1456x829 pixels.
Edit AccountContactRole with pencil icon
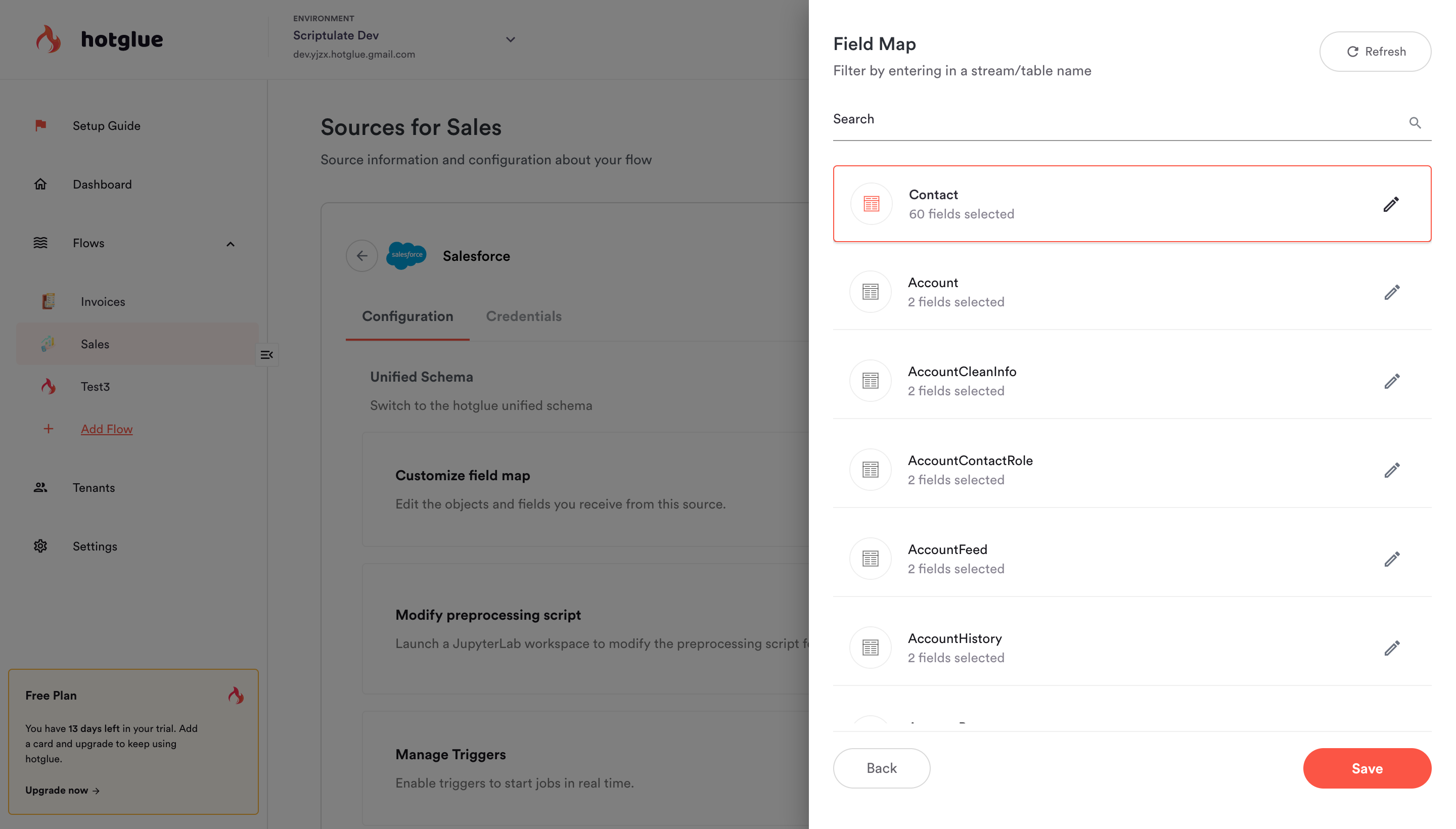tap(1392, 470)
